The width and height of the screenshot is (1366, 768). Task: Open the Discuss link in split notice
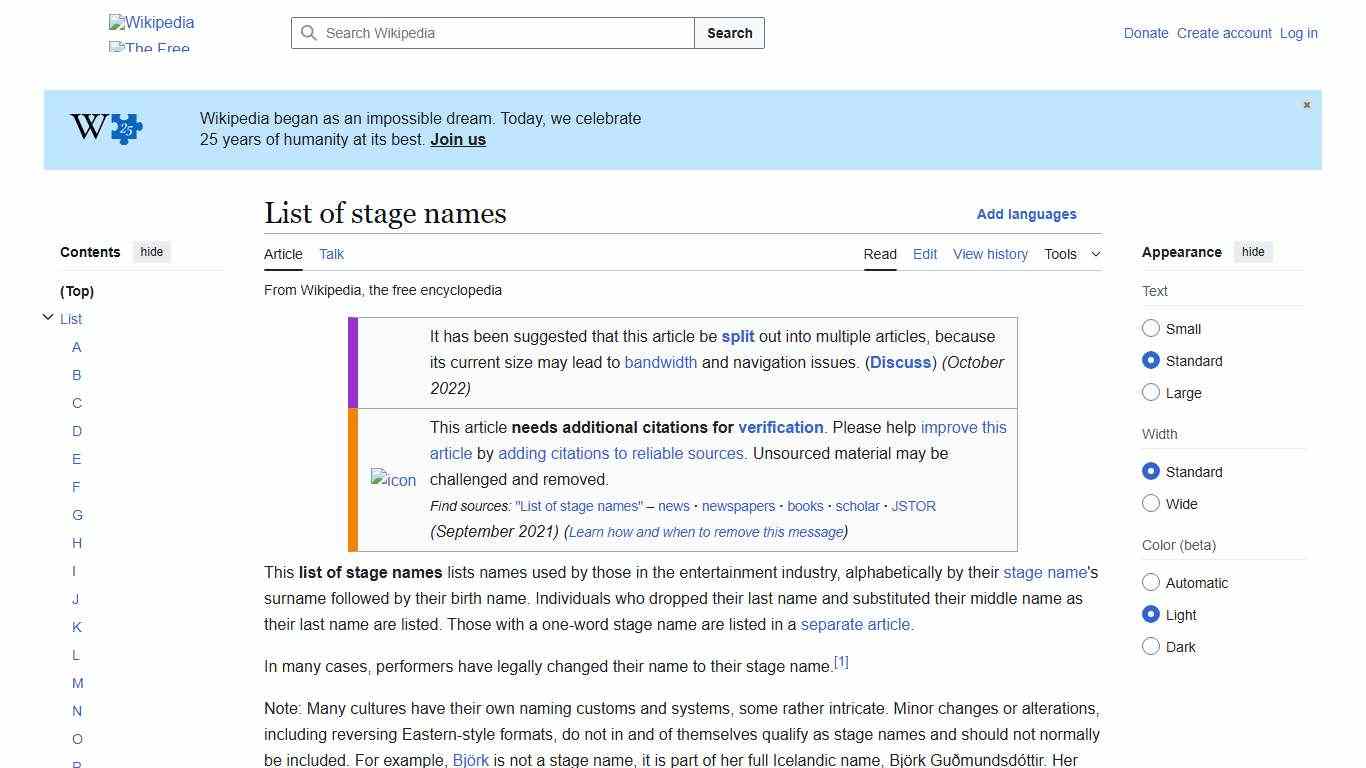899,362
